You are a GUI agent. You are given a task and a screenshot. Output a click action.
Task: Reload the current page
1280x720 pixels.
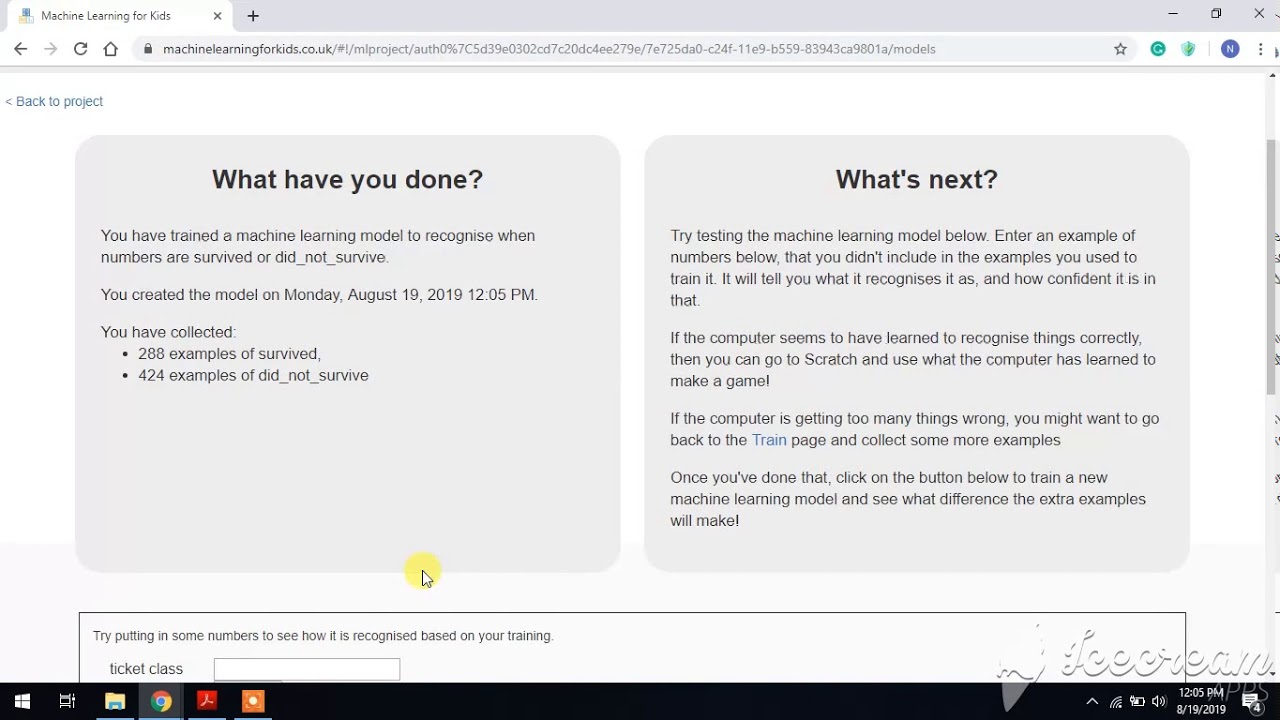click(80, 49)
